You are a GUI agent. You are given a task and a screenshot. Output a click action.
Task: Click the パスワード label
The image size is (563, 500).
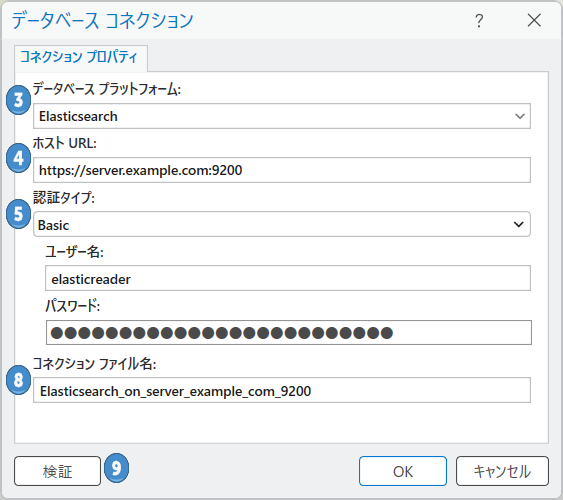point(73,306)
